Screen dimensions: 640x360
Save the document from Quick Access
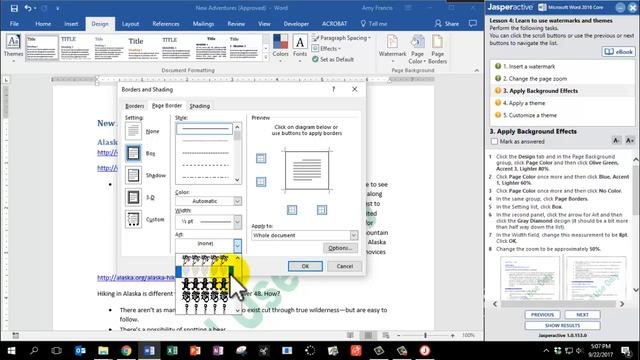click(14, 8)
